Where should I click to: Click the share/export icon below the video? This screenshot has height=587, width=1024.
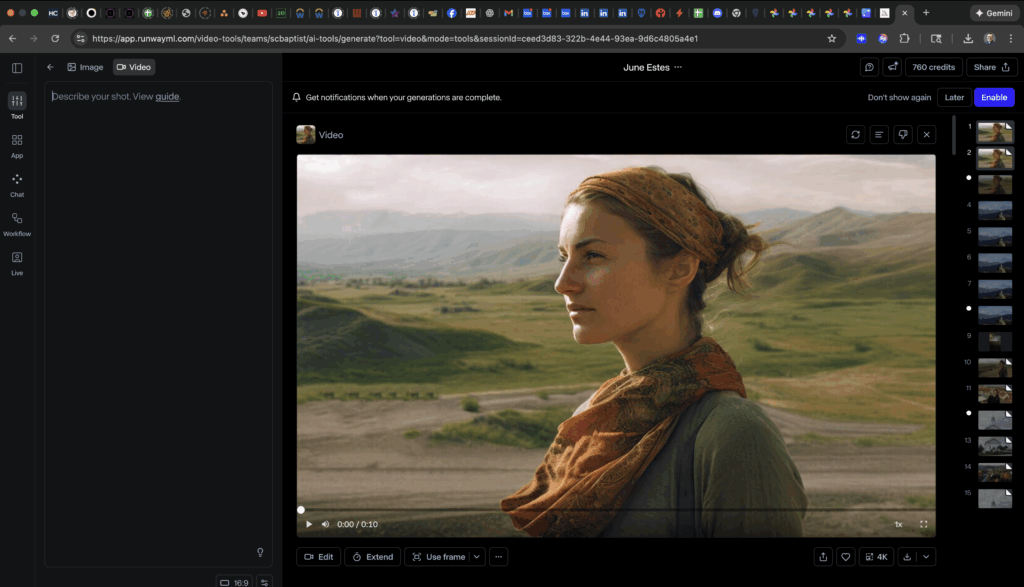823,557
